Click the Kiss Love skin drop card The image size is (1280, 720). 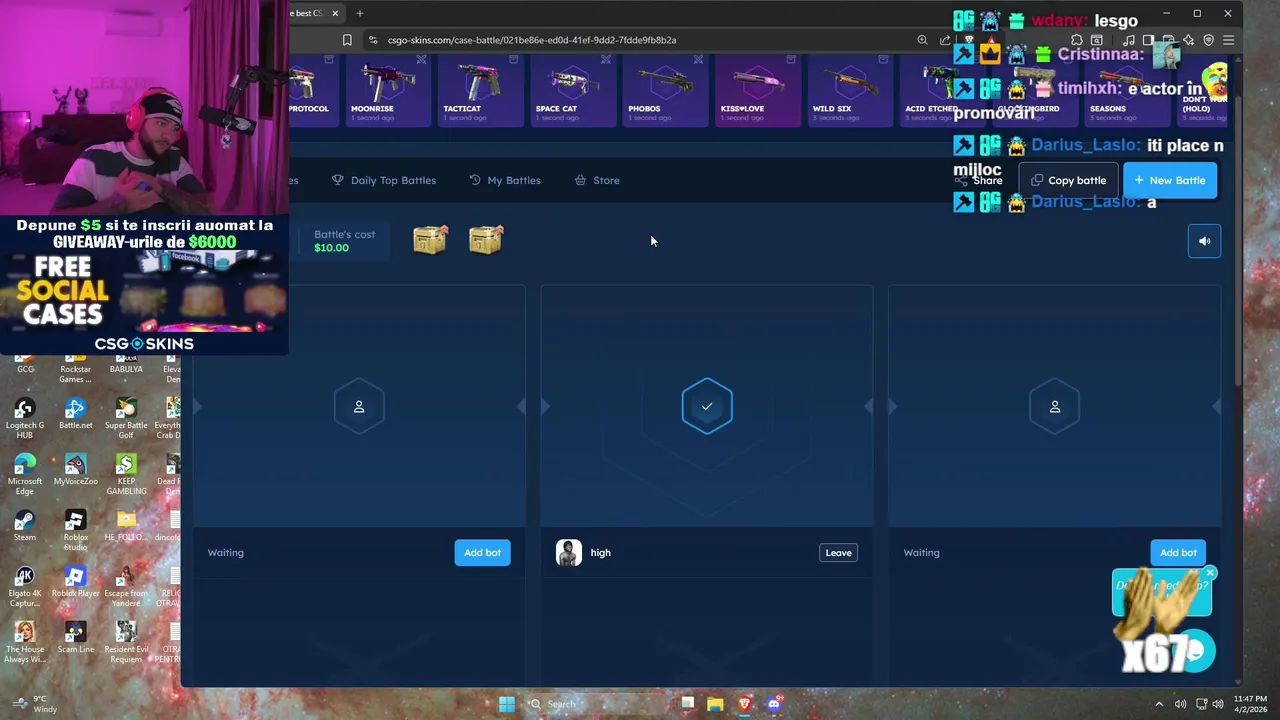759,90
